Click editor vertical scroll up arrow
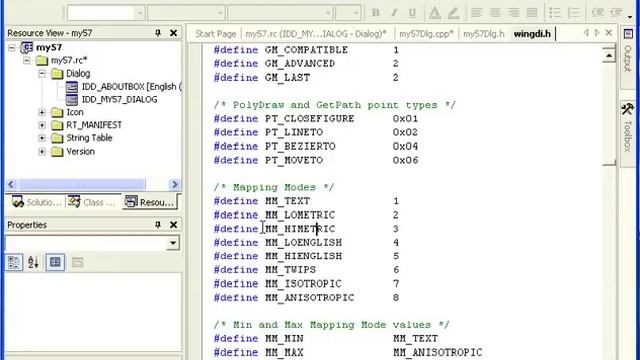Viewport: 640px width, 360px height. [609, 55]
